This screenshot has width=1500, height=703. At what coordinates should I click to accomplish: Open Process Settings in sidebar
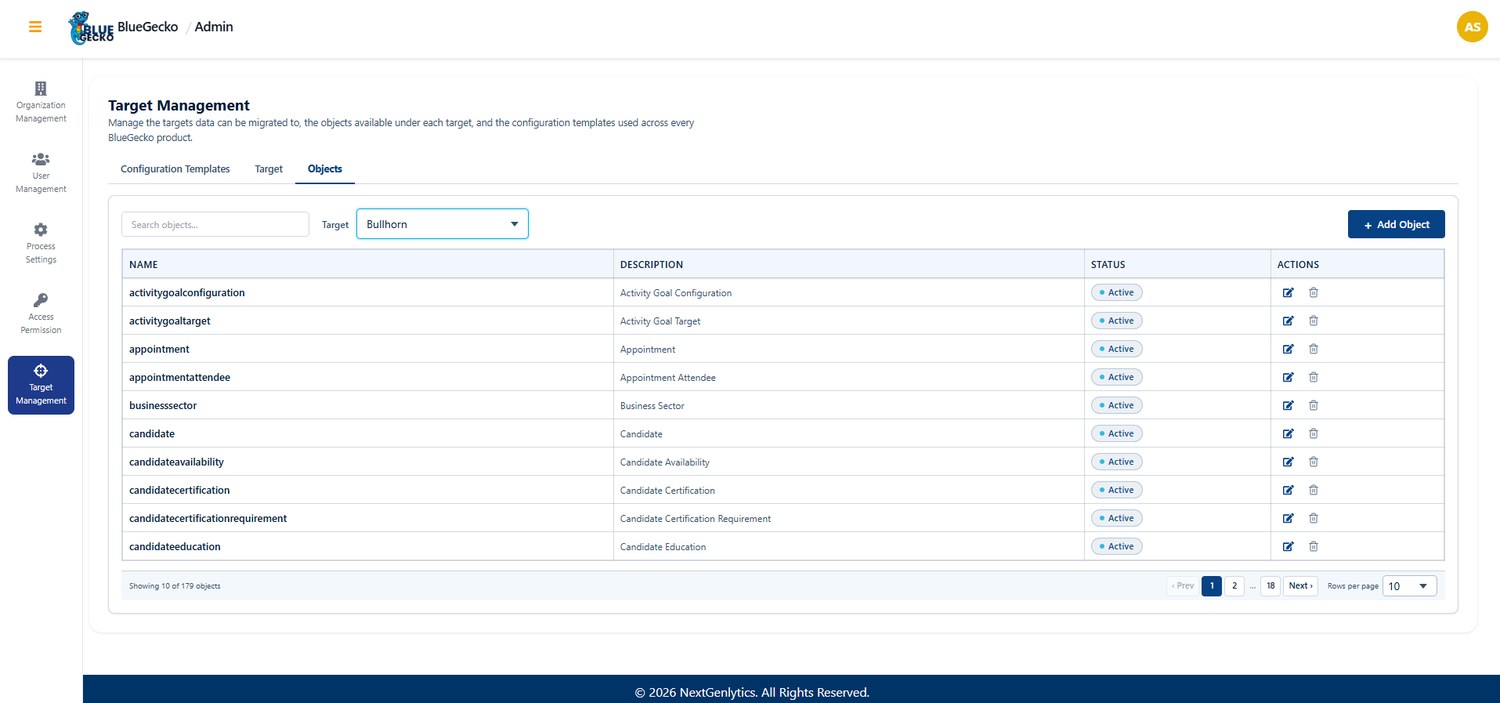[41, 243]
